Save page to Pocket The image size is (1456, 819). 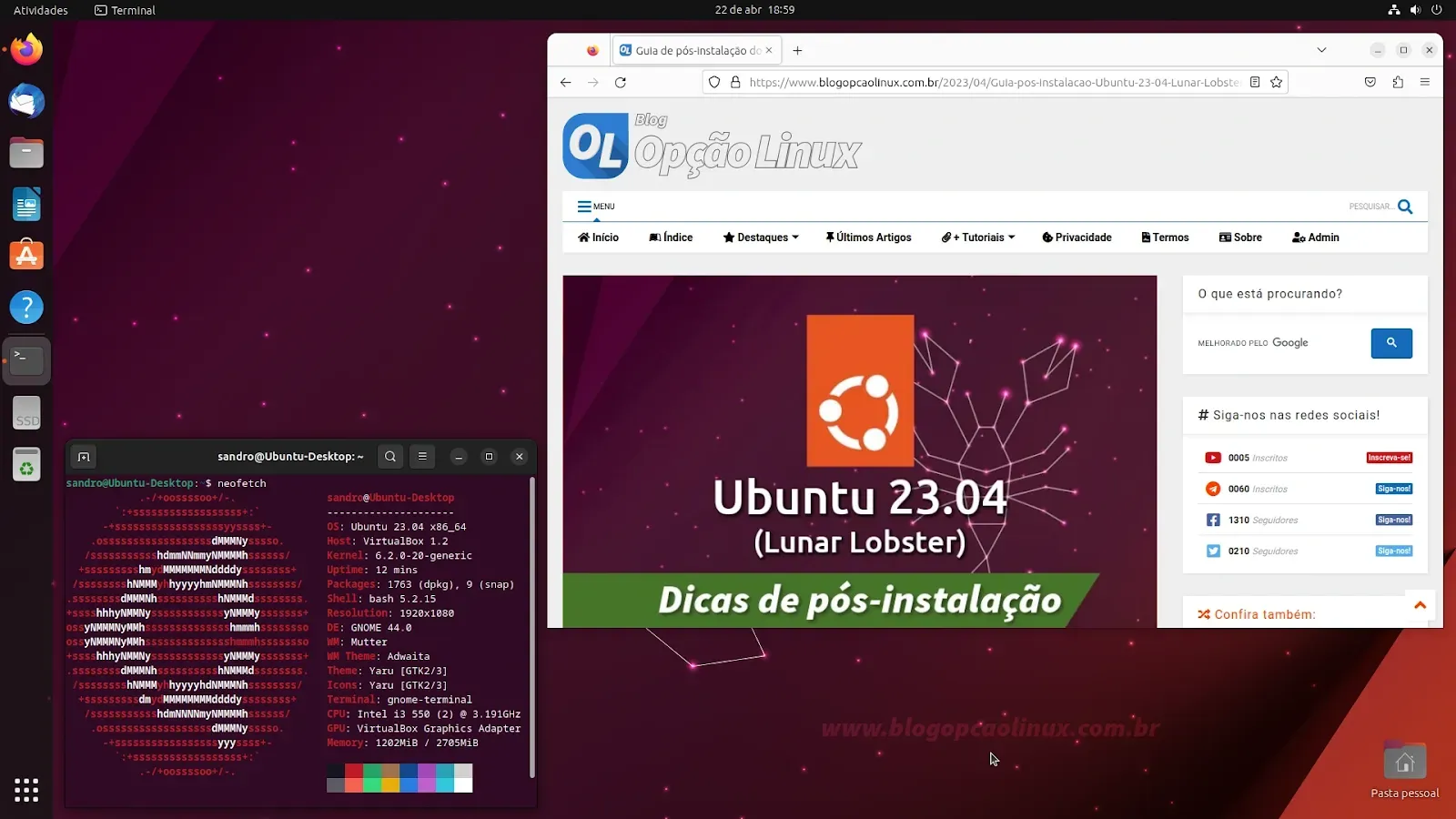coord(1370,82)
